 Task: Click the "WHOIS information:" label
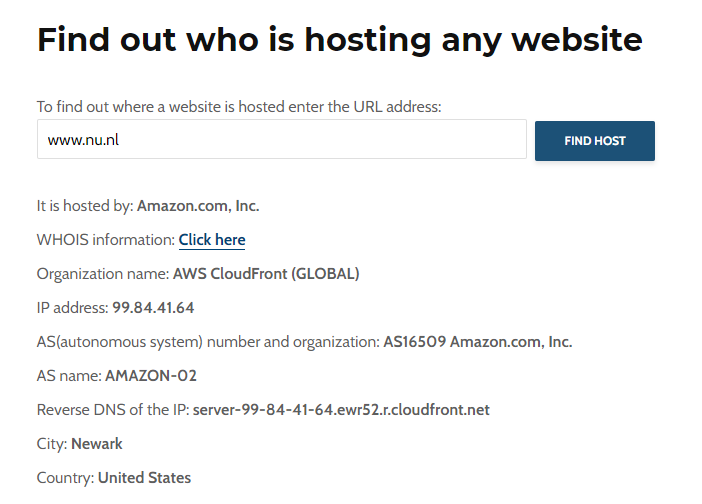click(x=106, y=240)
